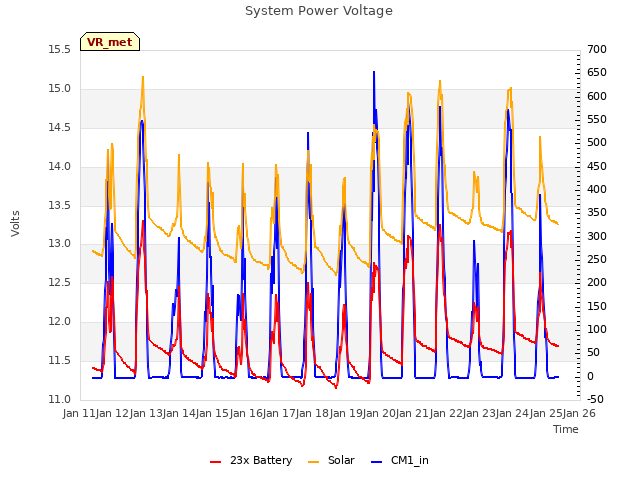Select the 23x Battery legend label
The width and height of the screenshot is (640, 480).
261,460
